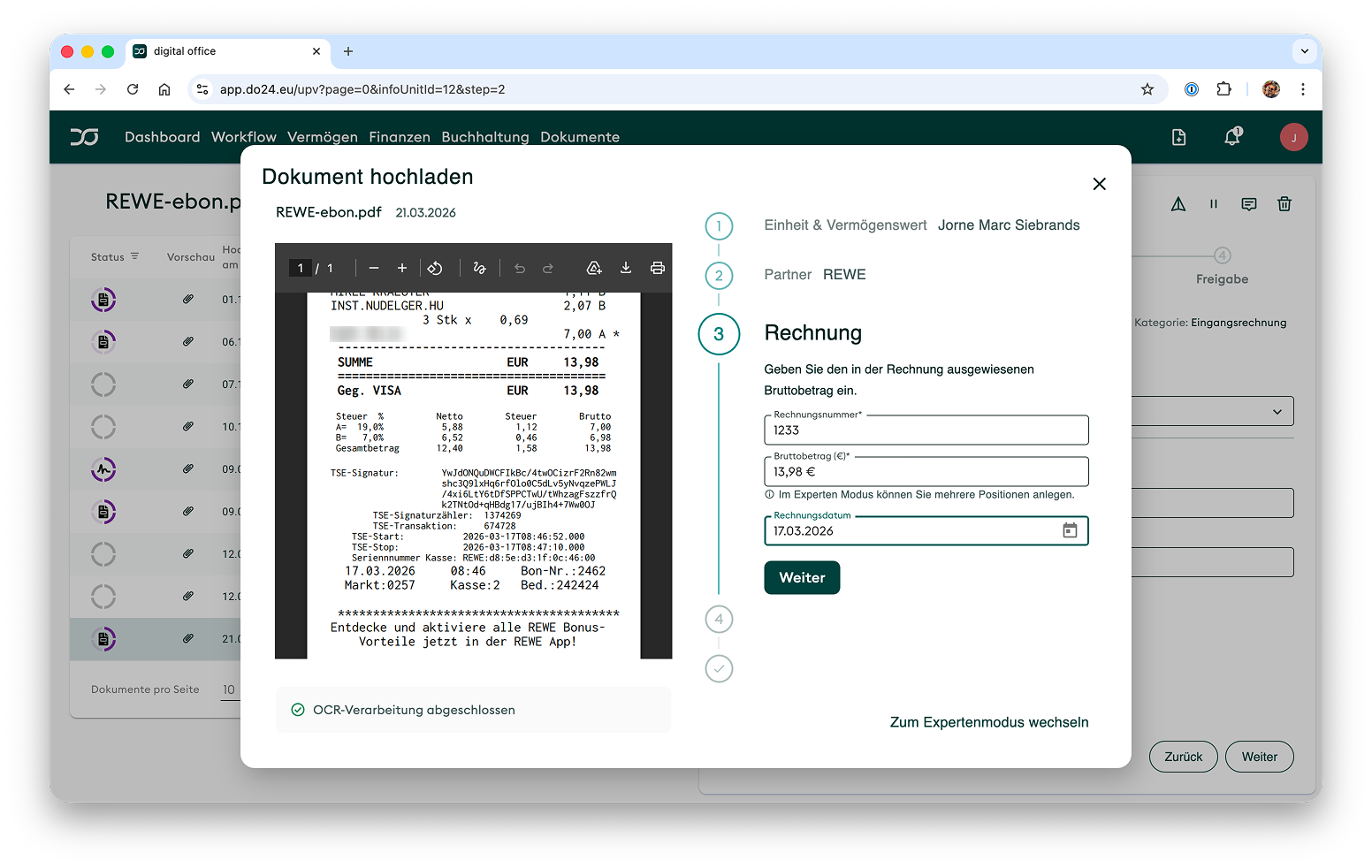1372x868 pixels.
Task: Select the draw annotation tool in viewer
Action: [479, 268]
